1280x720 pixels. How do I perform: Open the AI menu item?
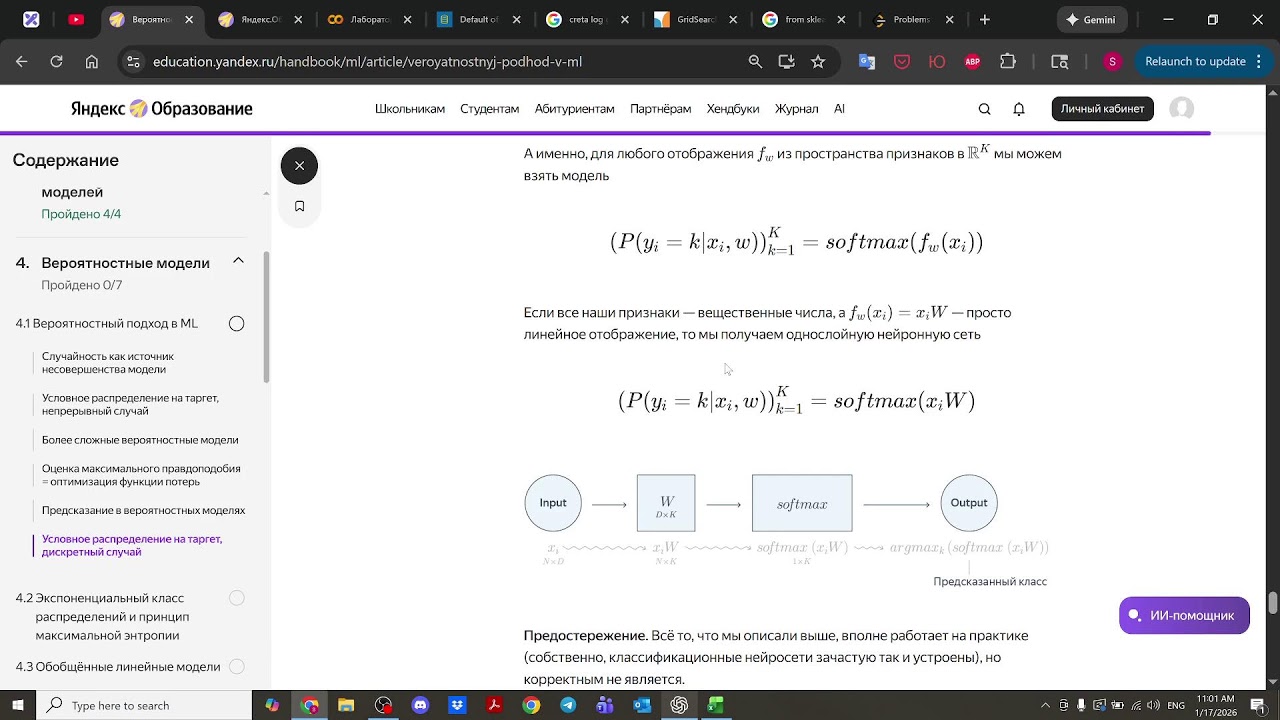tap(839, 109)
